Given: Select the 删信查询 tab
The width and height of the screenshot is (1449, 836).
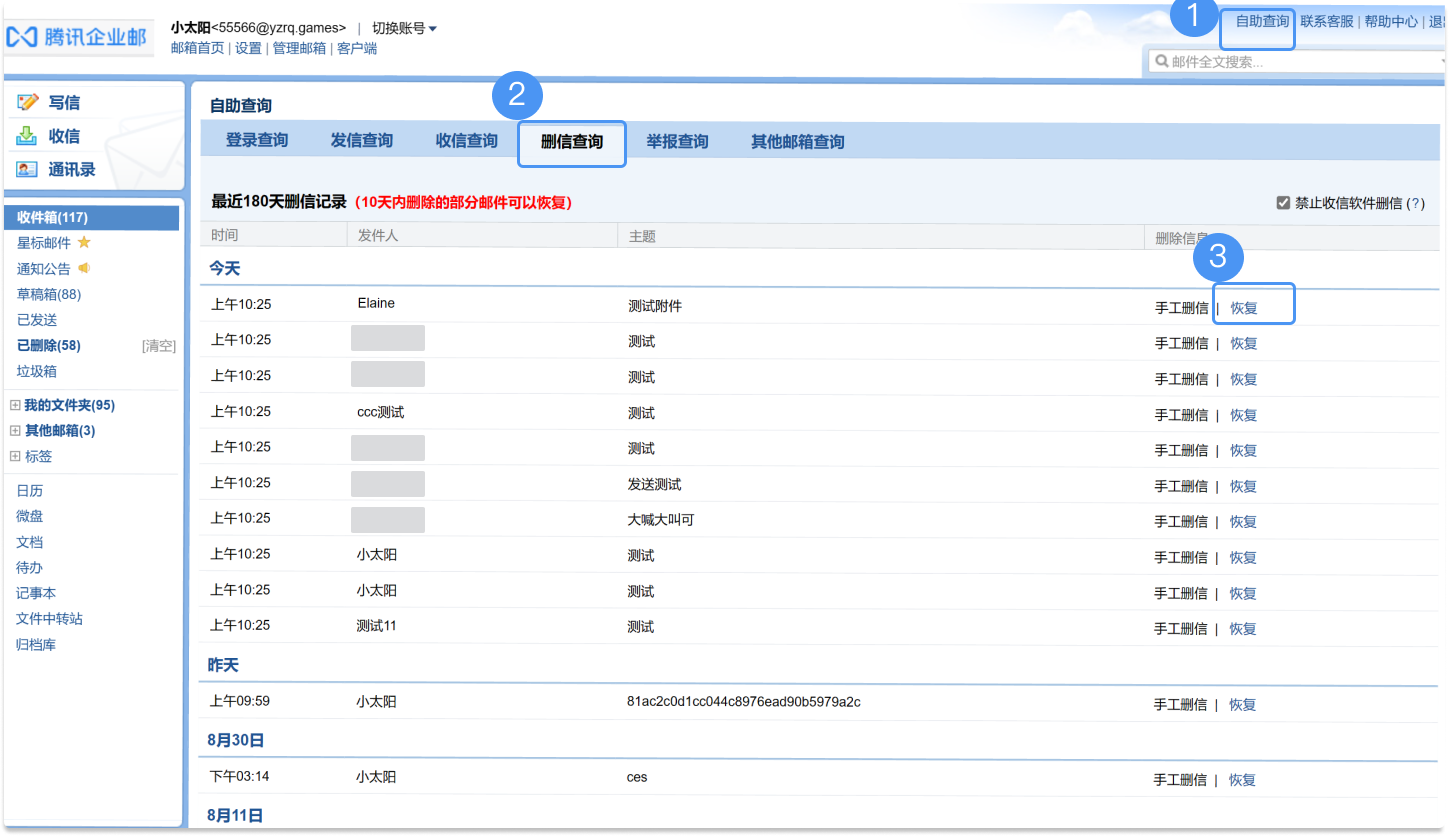Looking at the screenshot, I should coord(572,142).
